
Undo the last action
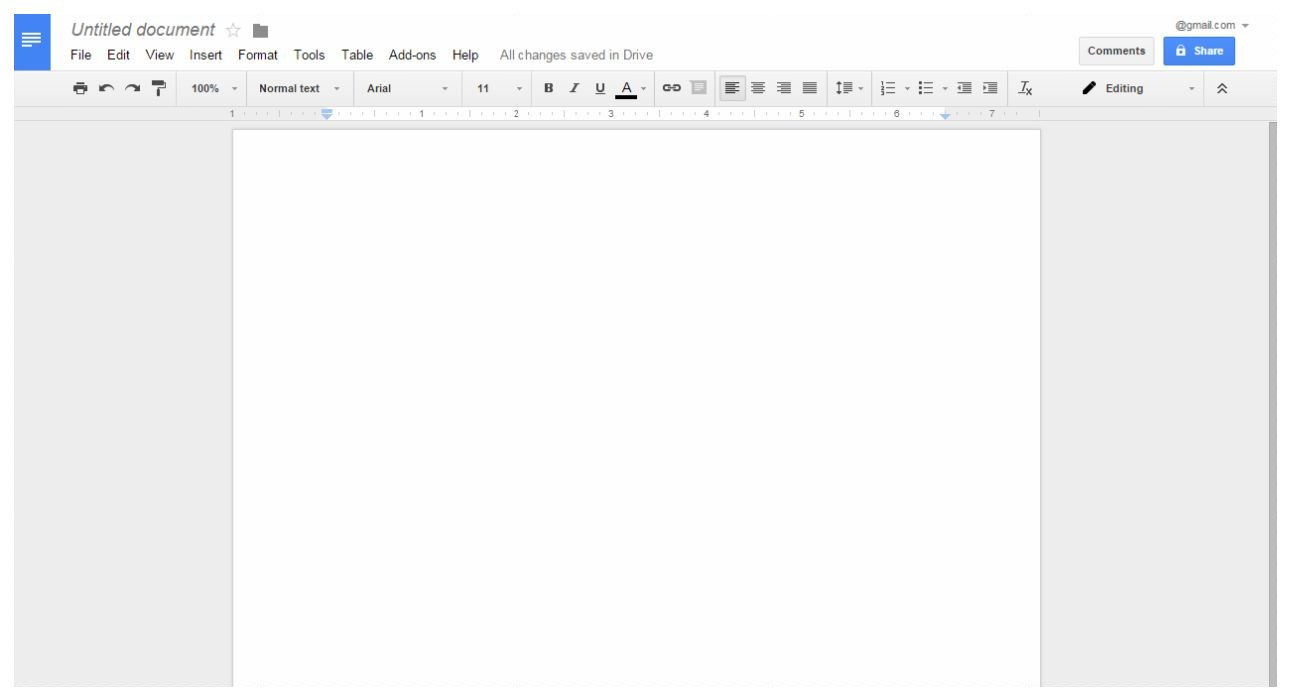point(106,89)
